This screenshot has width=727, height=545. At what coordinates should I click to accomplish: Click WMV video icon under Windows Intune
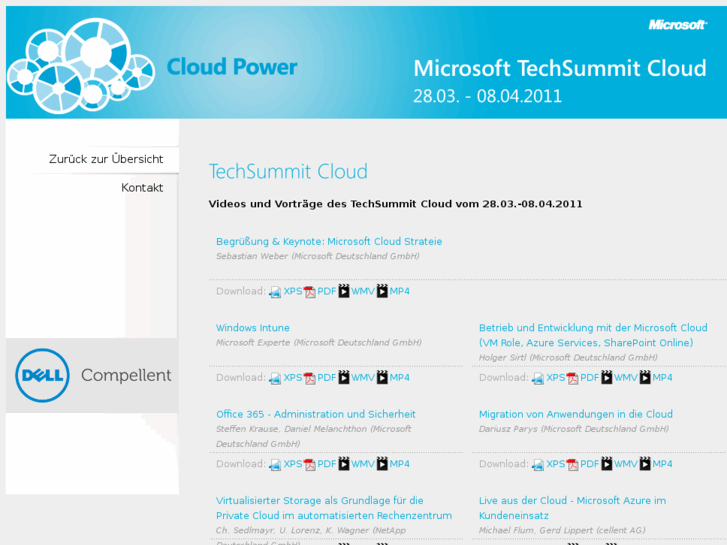[x=344, y=378]
